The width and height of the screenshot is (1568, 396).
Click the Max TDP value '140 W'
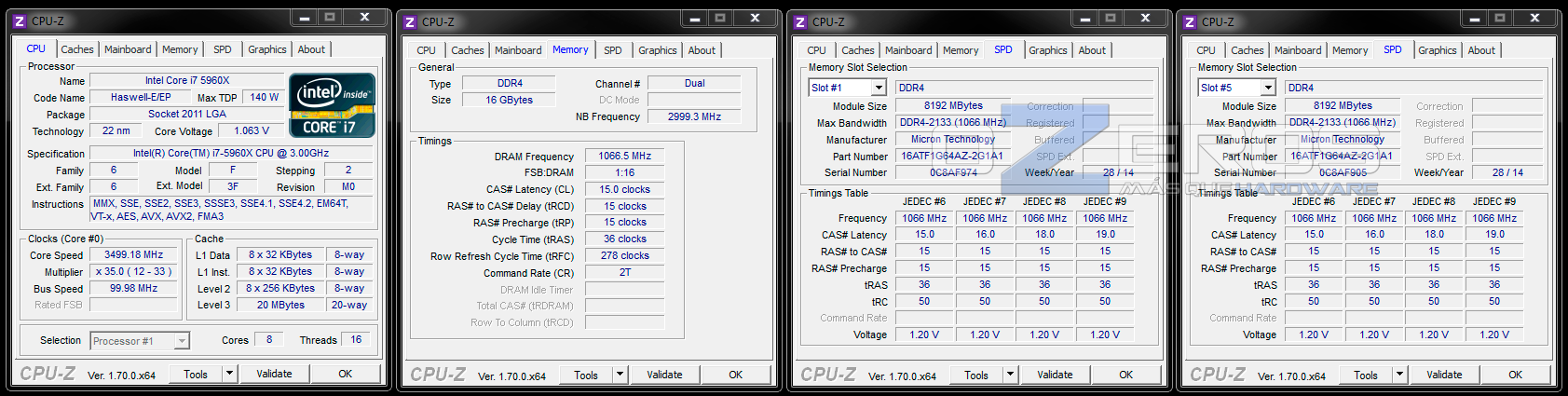(265, 97)
